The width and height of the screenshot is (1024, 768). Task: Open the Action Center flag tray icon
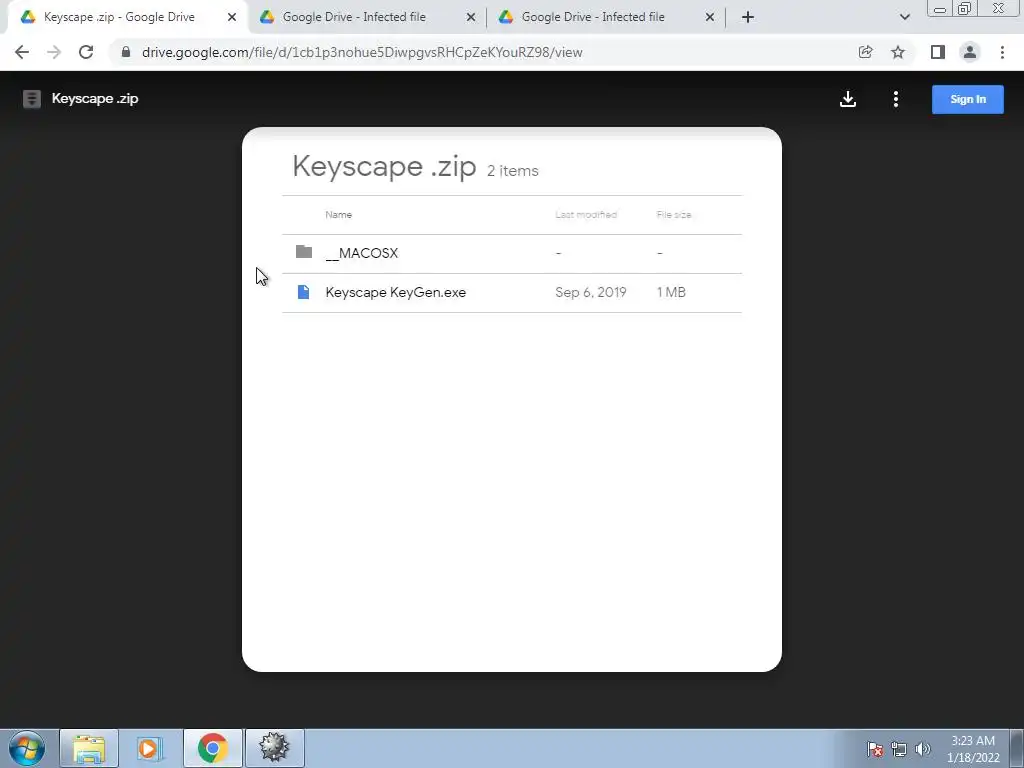(875, 749)
